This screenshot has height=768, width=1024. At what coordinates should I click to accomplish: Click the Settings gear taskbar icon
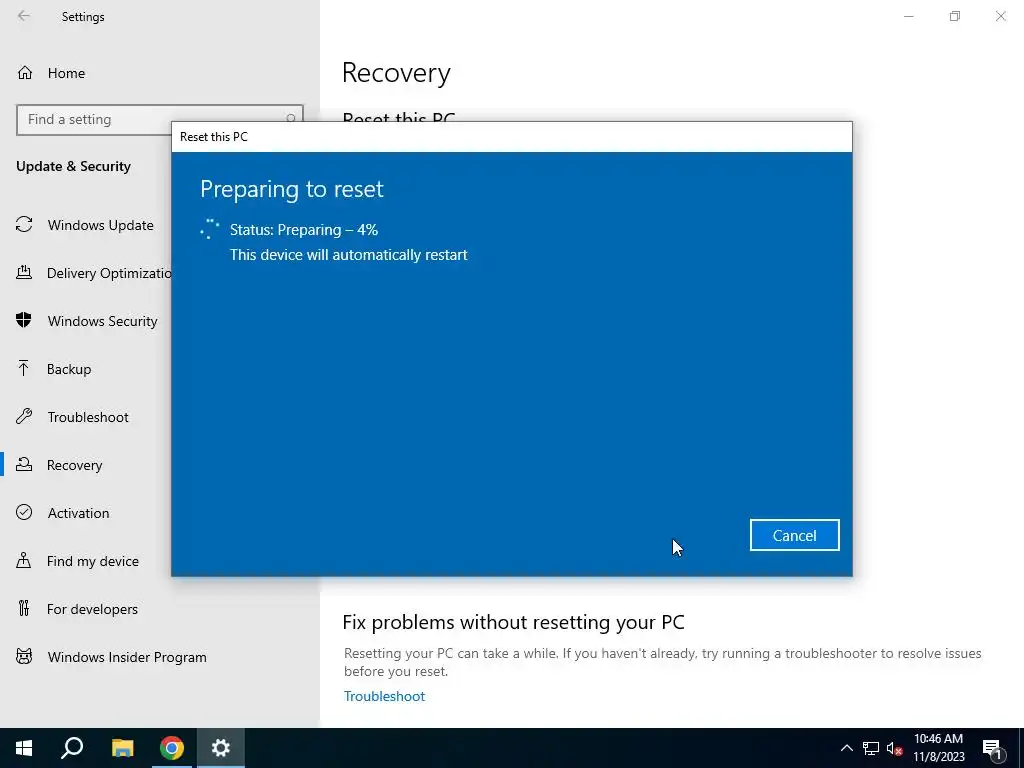pyautogui.click(x=221, y=748)
